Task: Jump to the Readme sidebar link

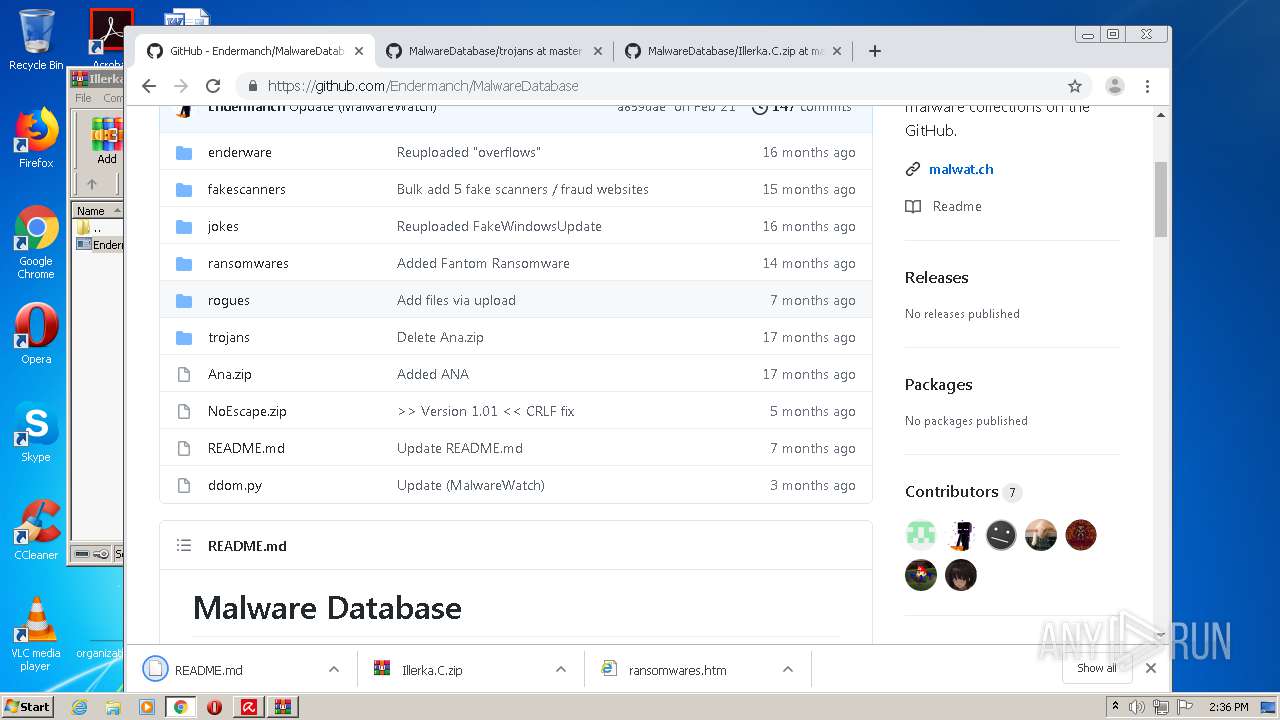Action: point(957,206)
